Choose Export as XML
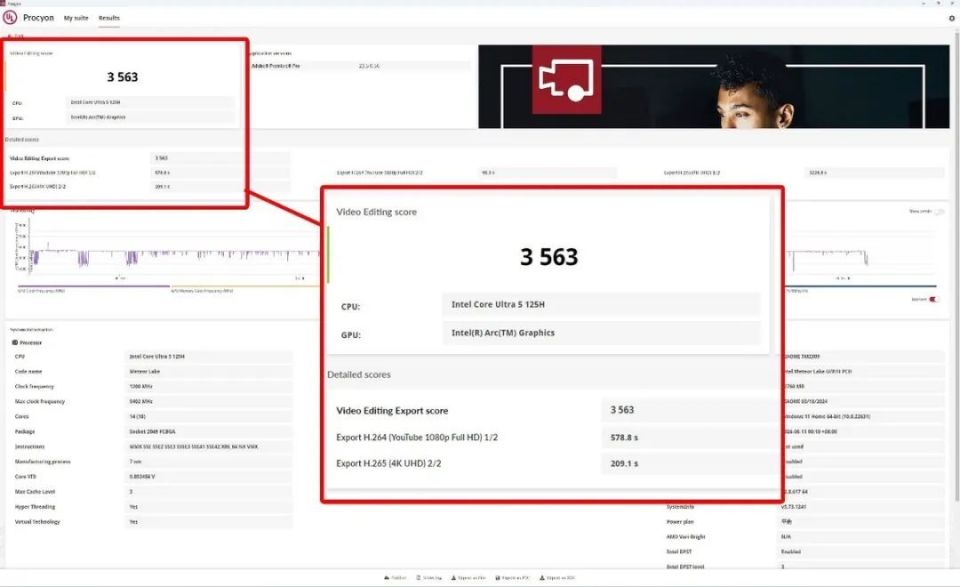Screen dimensions: 960x587 coord(557,578)
